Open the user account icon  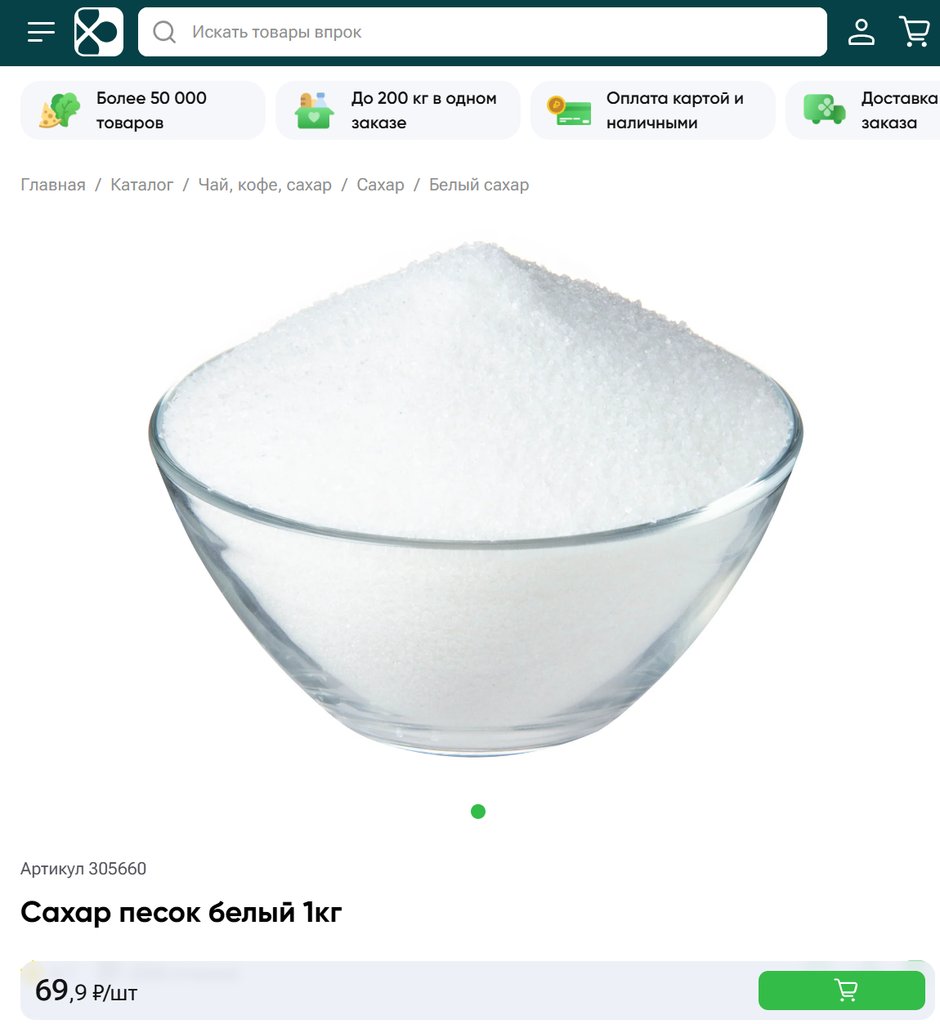tap(861, 31)
